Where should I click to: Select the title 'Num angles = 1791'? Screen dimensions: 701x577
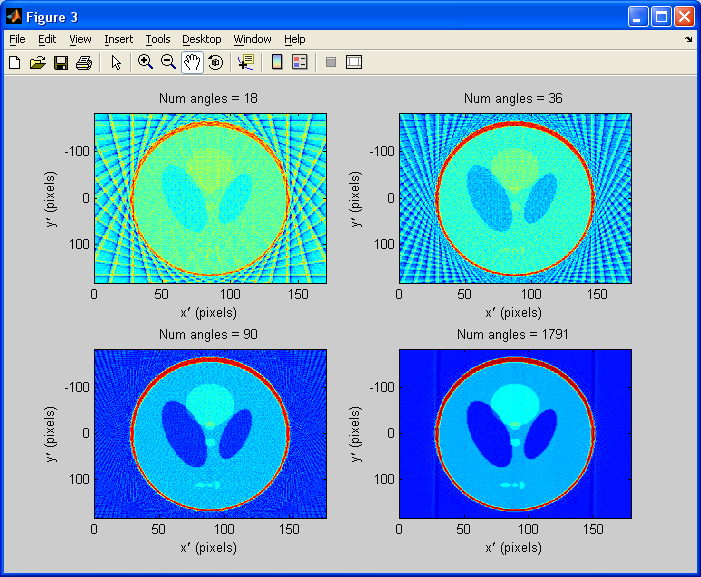pyautogui.click(x=513, y=334)
